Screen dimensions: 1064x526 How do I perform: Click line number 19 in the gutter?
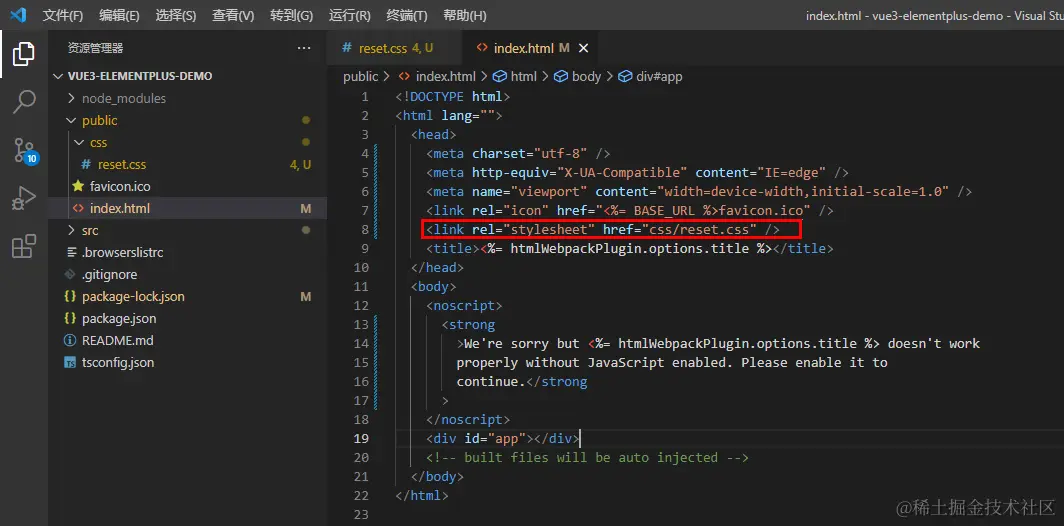click(362, 438)
